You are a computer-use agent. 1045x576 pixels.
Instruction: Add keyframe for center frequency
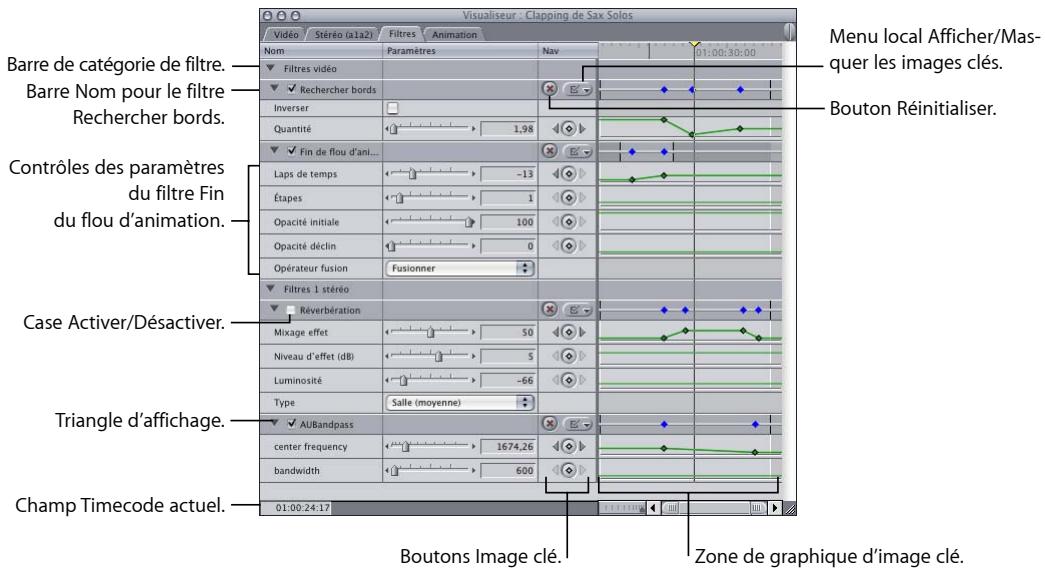coord(568,447)
